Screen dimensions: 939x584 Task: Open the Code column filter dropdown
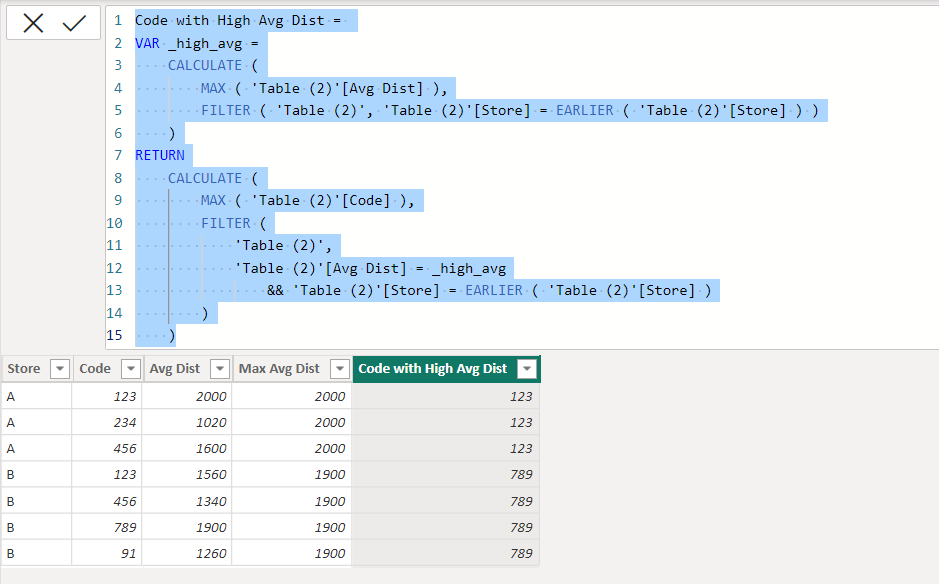tap(131, 369)
